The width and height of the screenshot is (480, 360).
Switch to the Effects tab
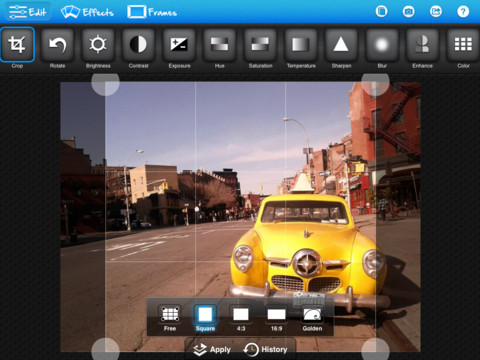click(x=87, y=12)
